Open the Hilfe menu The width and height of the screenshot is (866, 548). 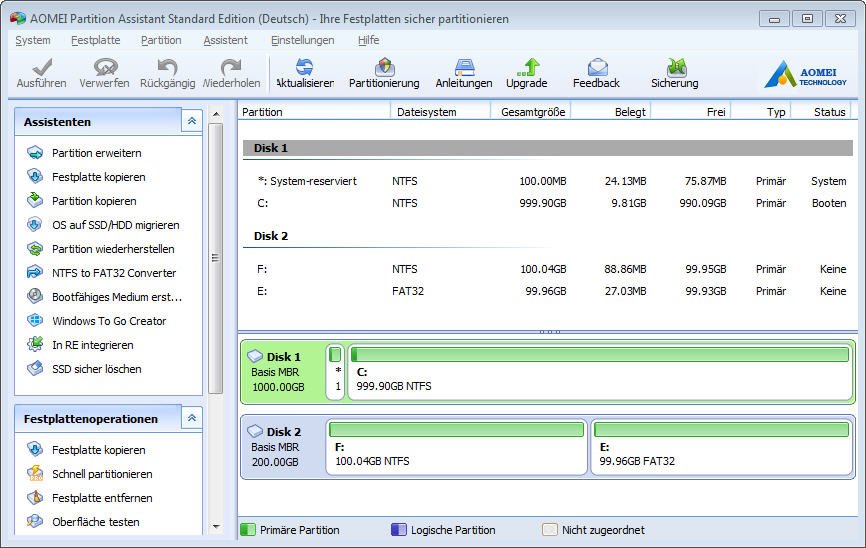[368, 40]
